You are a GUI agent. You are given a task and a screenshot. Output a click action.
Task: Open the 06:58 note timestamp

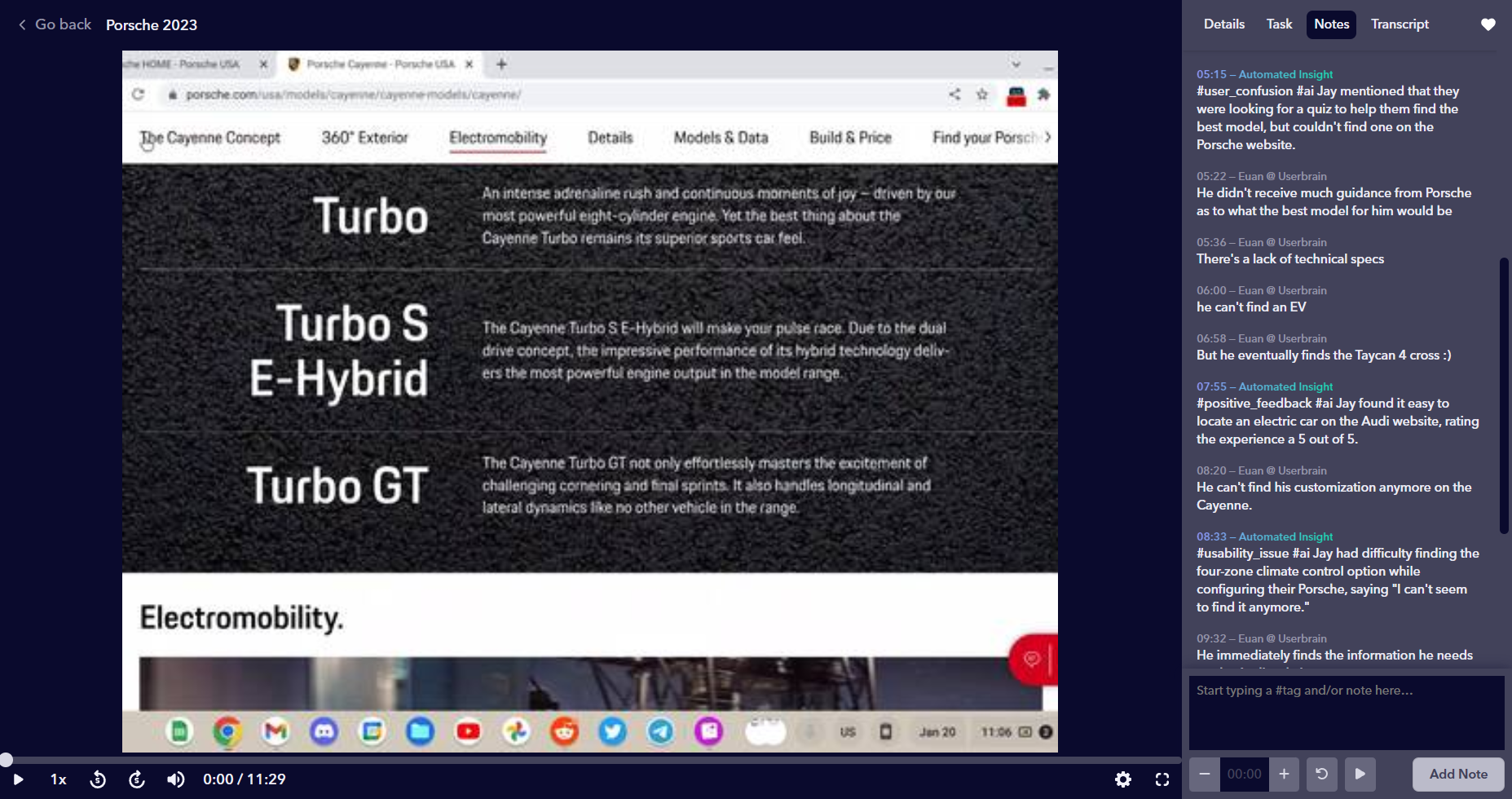pos(1211,338)
